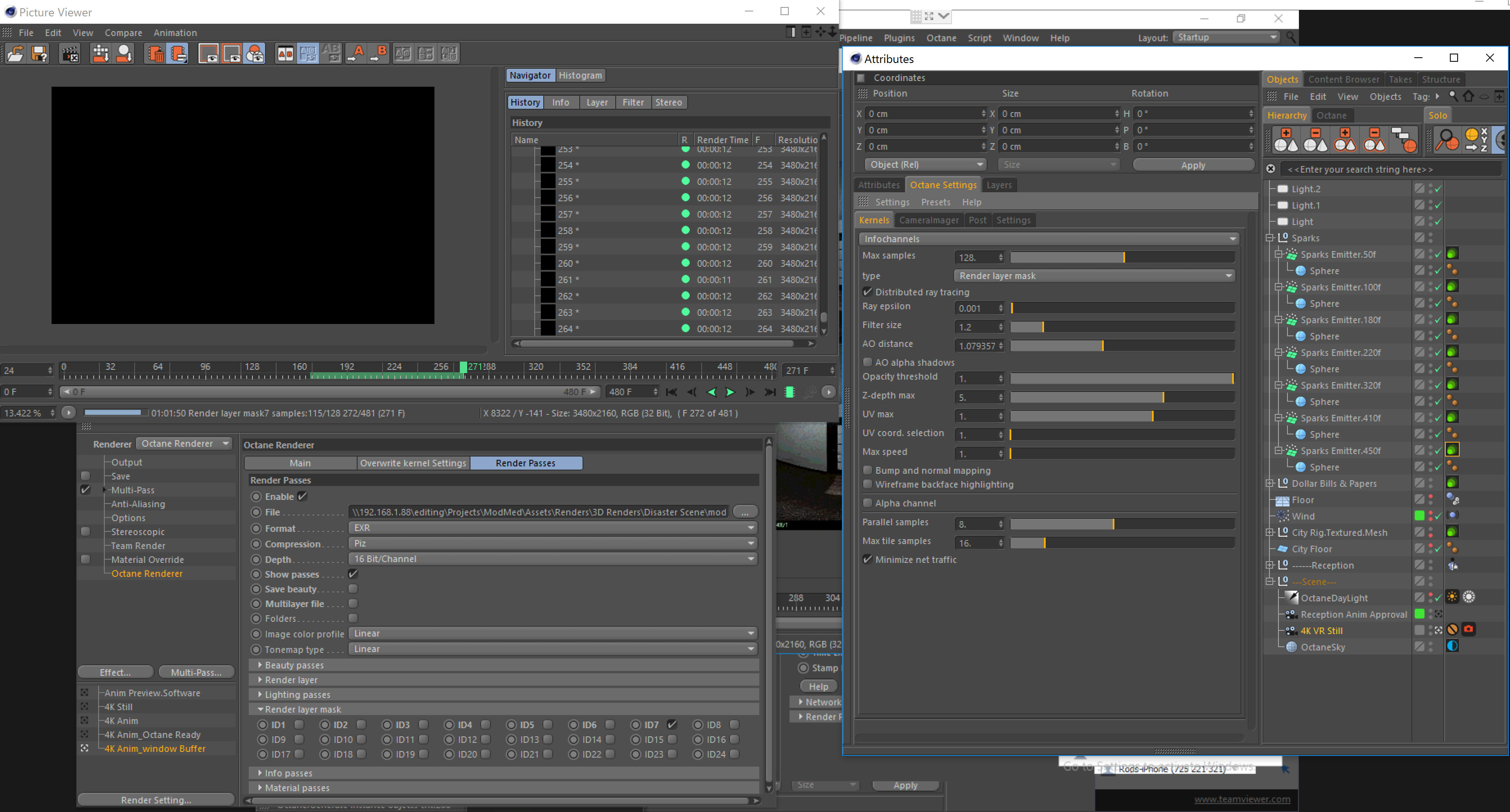Viewport: 1510px width, 812px height.
Task: Expand the Beauty passes section
Action: (x=294, y=665)
